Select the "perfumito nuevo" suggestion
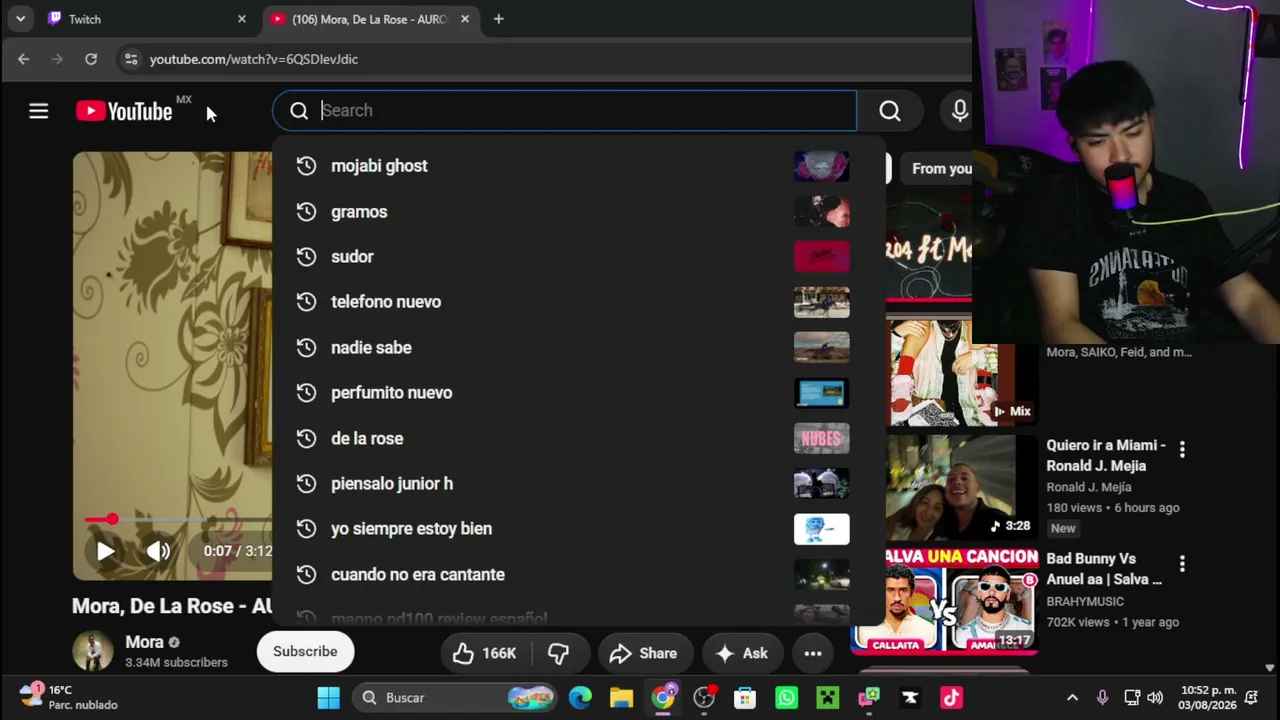1280x720 pixels. (x=578, y=393)
